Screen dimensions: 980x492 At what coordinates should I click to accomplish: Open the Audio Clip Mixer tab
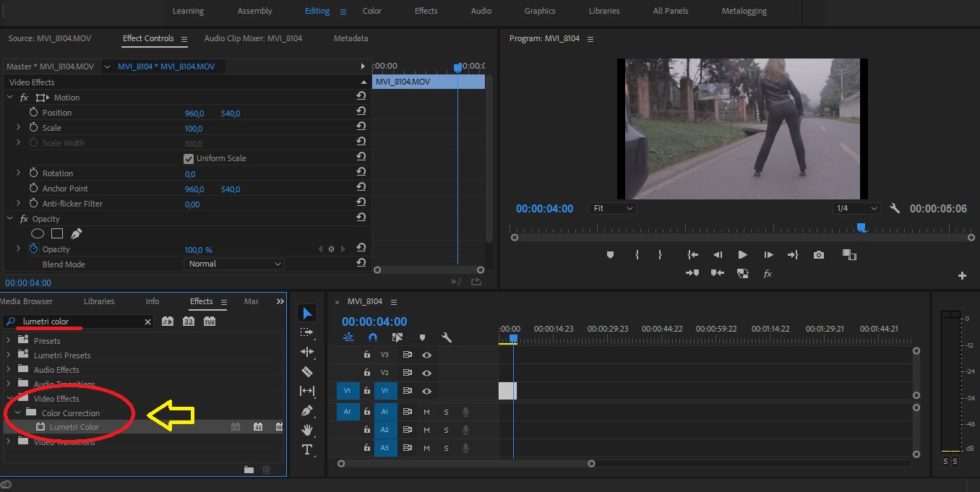(253, 38)
